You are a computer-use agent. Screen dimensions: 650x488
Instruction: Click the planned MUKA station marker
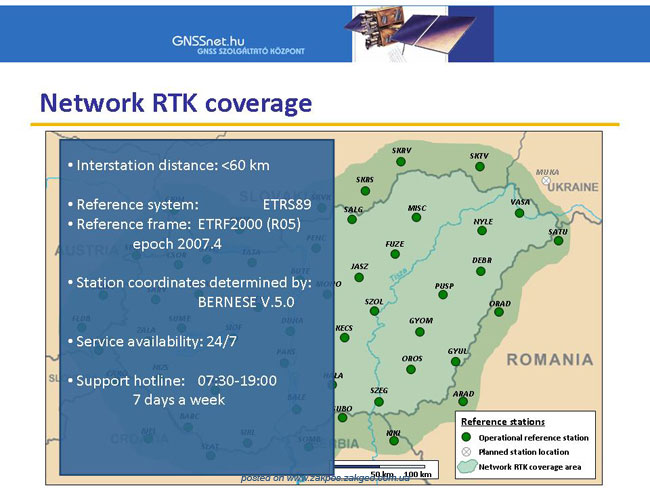tap(546, 180)
